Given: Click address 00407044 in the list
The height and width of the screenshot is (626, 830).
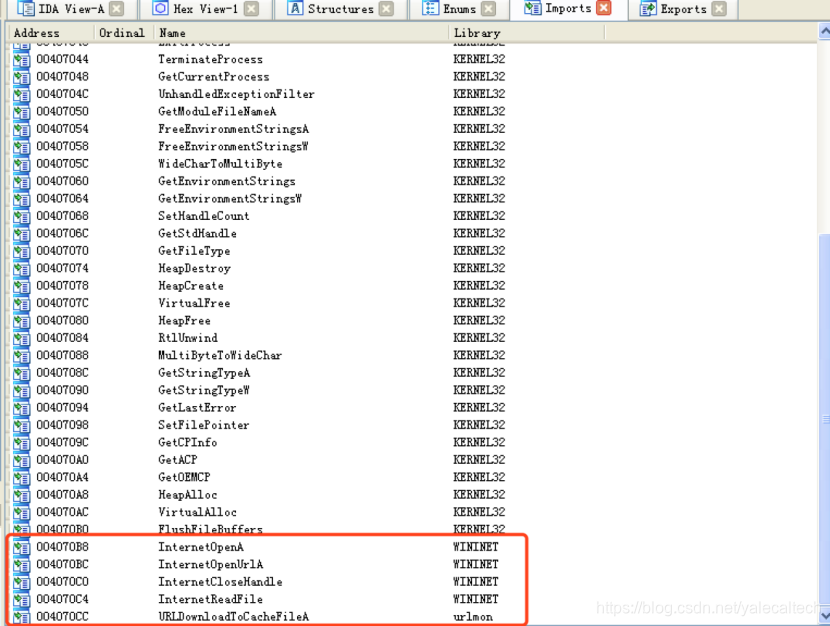Looking at the screenshot, I should 62,59.
